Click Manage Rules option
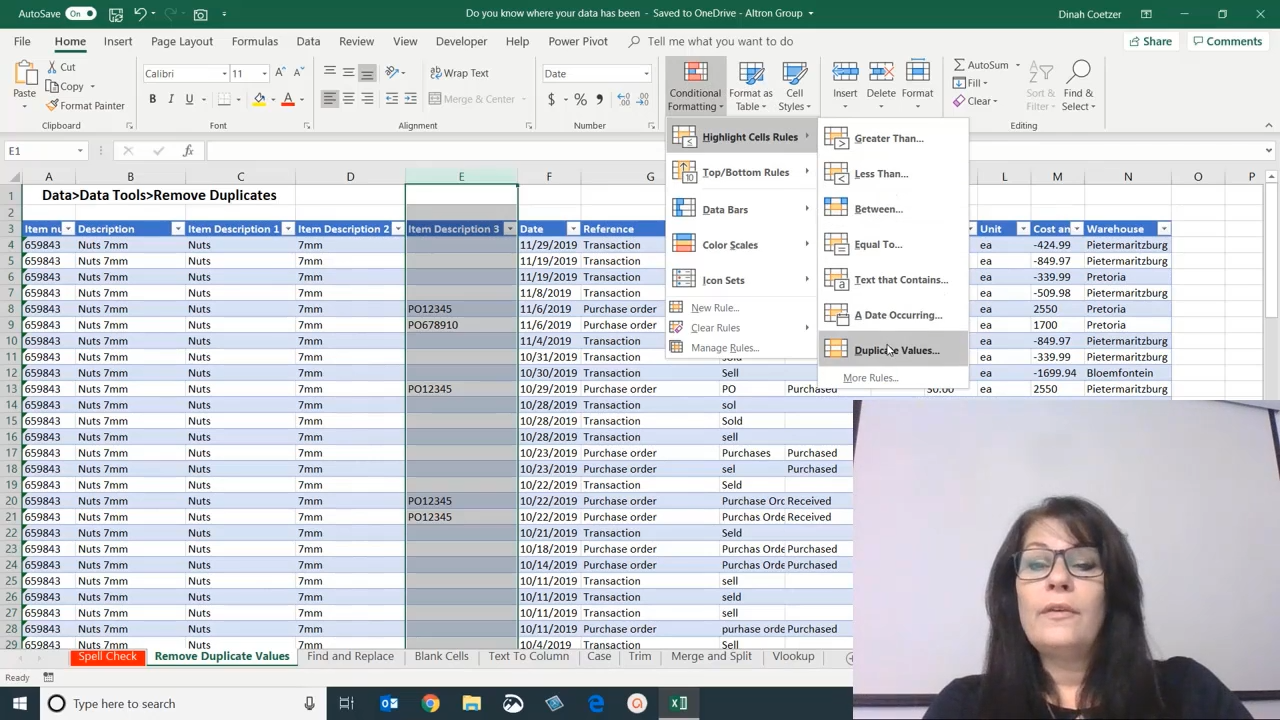This screenshot has width=1280, height=720. coord(741,348)
